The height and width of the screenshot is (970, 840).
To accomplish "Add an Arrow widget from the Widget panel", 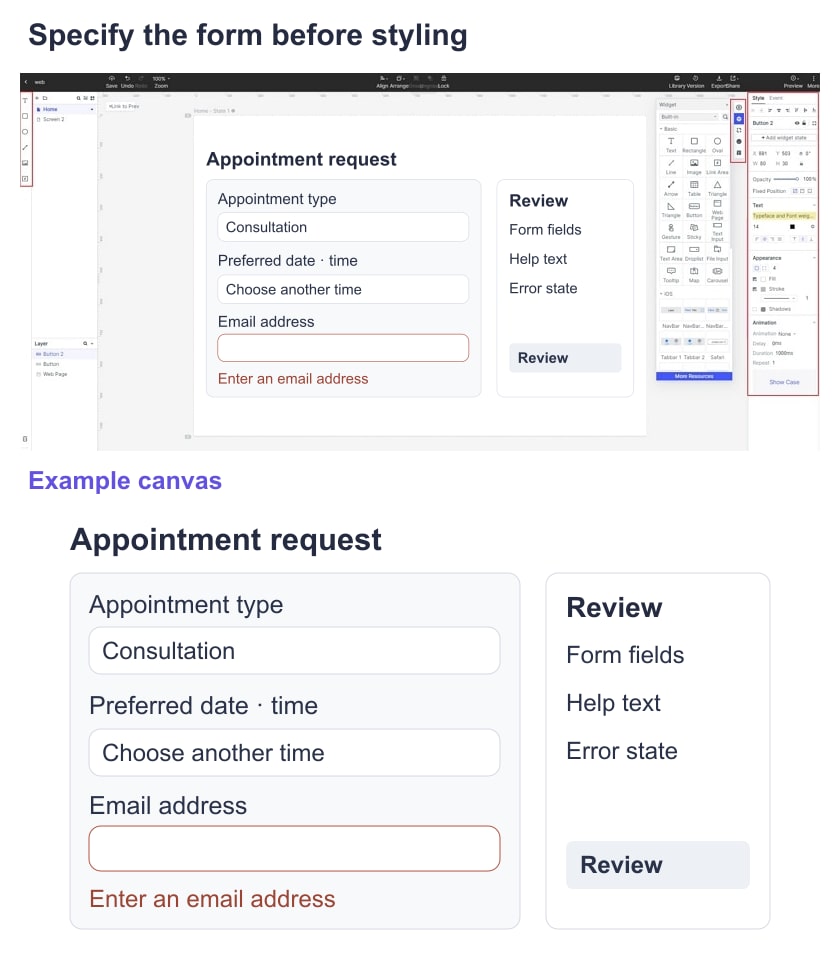I will [x=671, y=188].
